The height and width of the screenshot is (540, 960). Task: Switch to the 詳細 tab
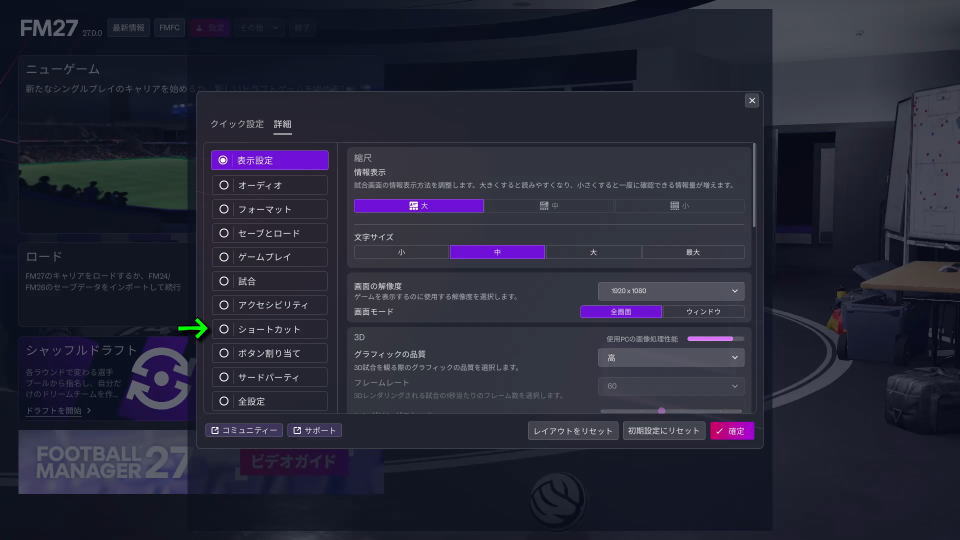pyautogui.click(x=282, y=124)
